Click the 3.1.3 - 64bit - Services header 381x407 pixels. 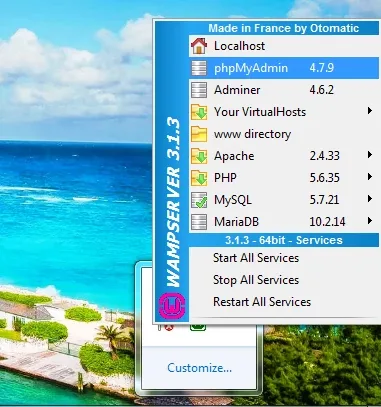[x=284, y=240]
